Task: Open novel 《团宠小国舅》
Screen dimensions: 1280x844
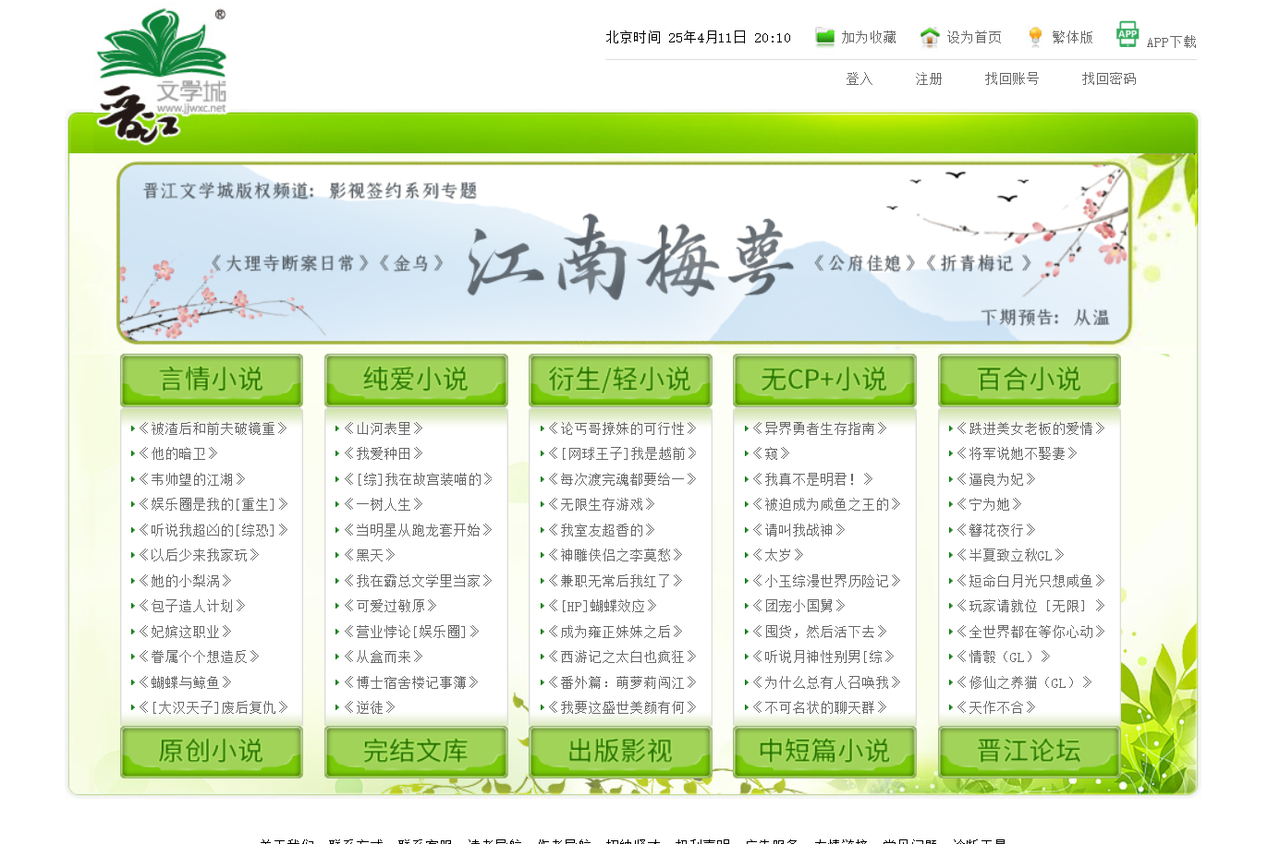Action: point(798,606)
